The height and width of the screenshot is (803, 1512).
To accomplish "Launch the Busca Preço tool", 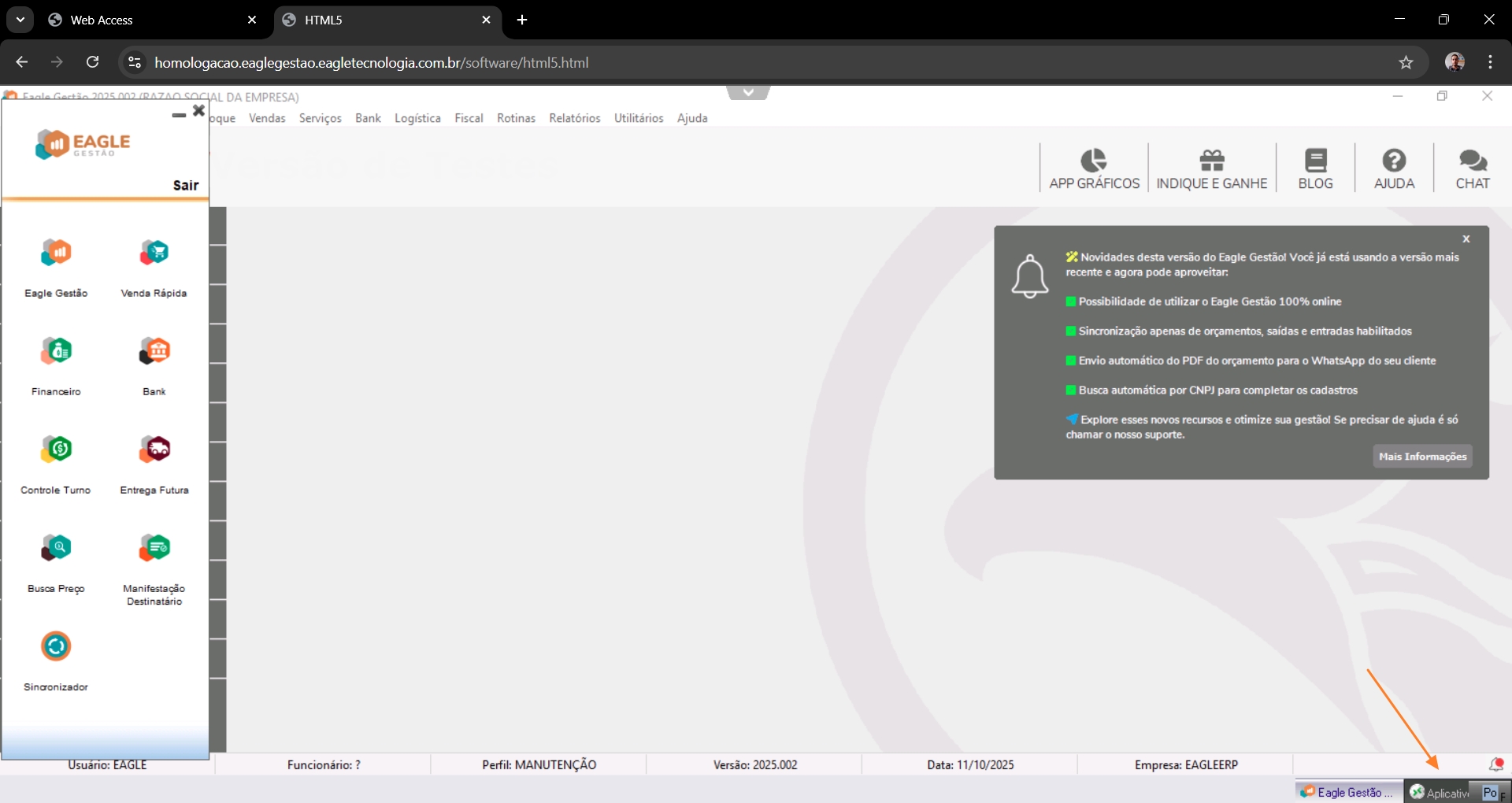I will [56, 548].
